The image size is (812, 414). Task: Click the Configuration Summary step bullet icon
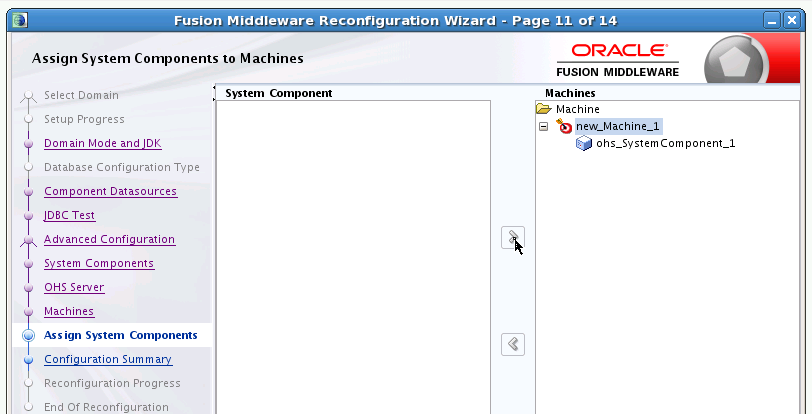click(28, 360)
